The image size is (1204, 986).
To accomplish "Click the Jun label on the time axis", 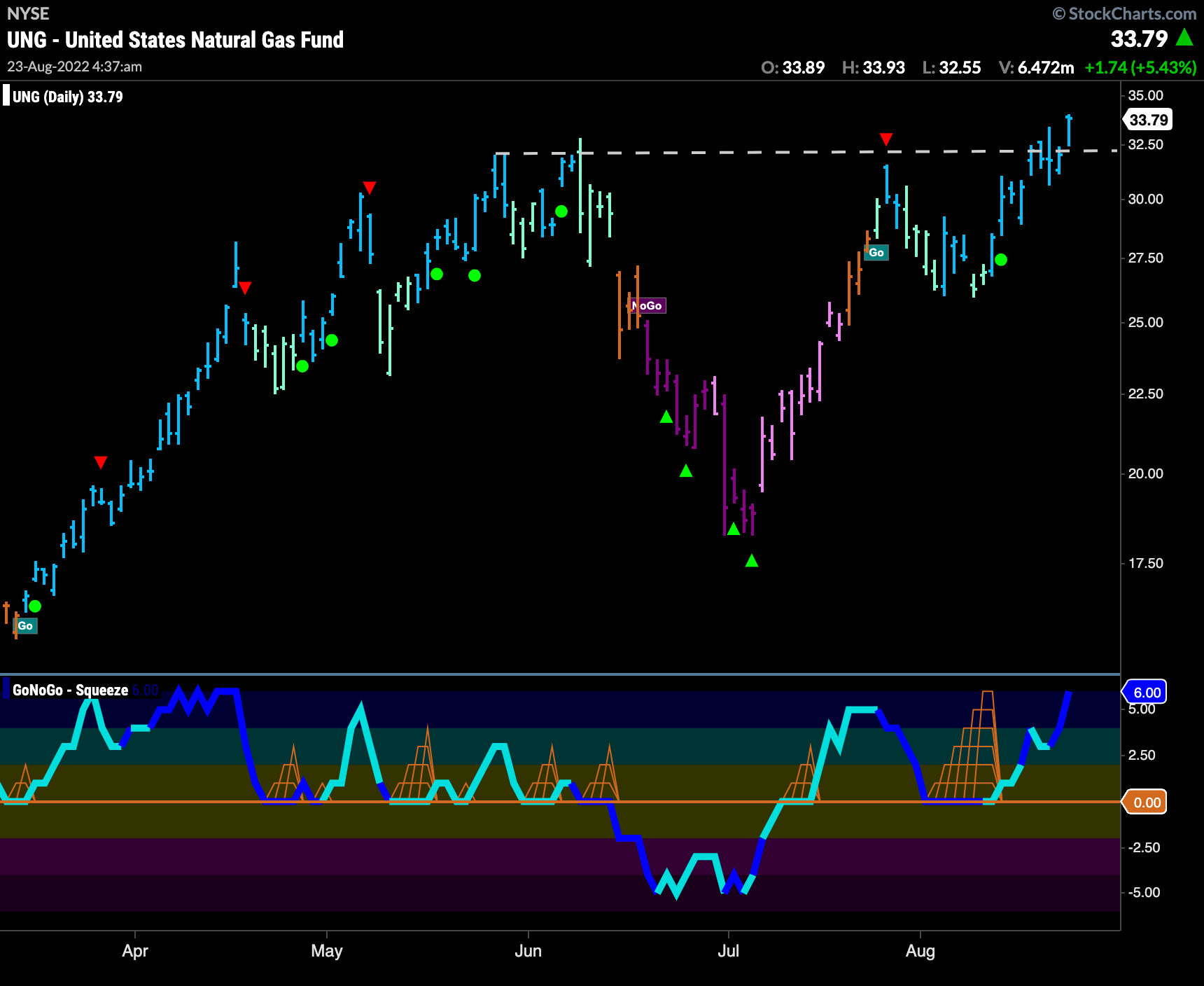I will tap(528, 951).
